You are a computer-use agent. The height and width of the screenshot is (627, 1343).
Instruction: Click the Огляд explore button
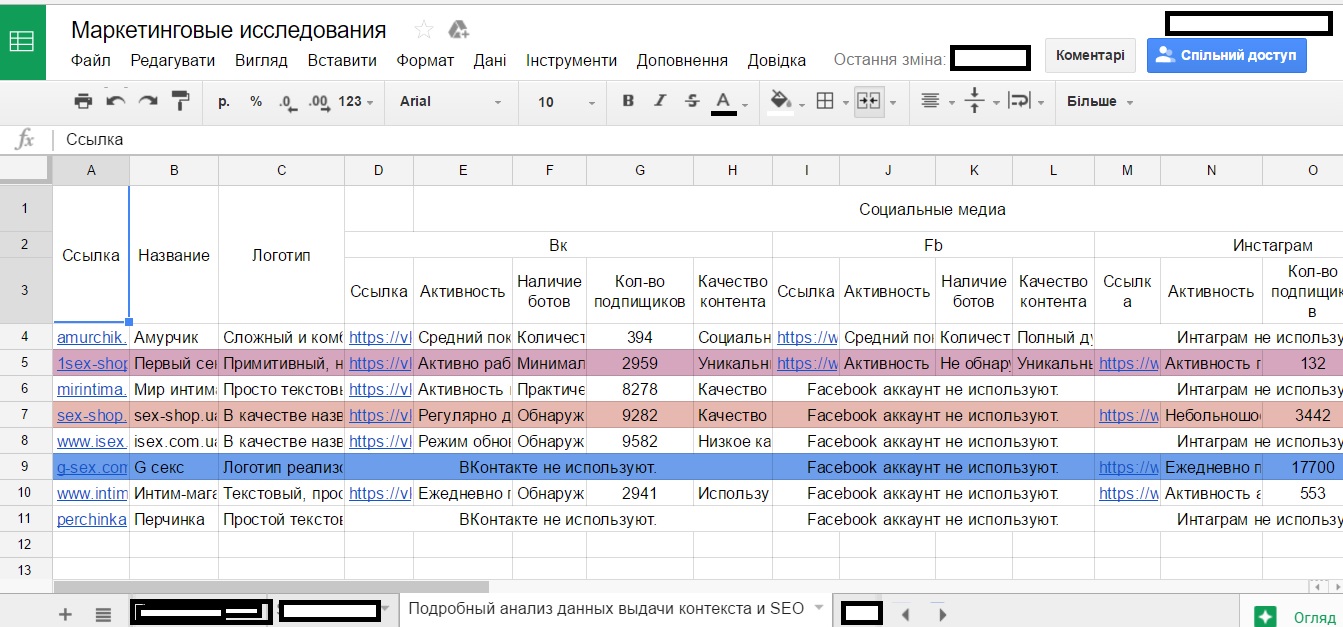[x=1291, y=616]
